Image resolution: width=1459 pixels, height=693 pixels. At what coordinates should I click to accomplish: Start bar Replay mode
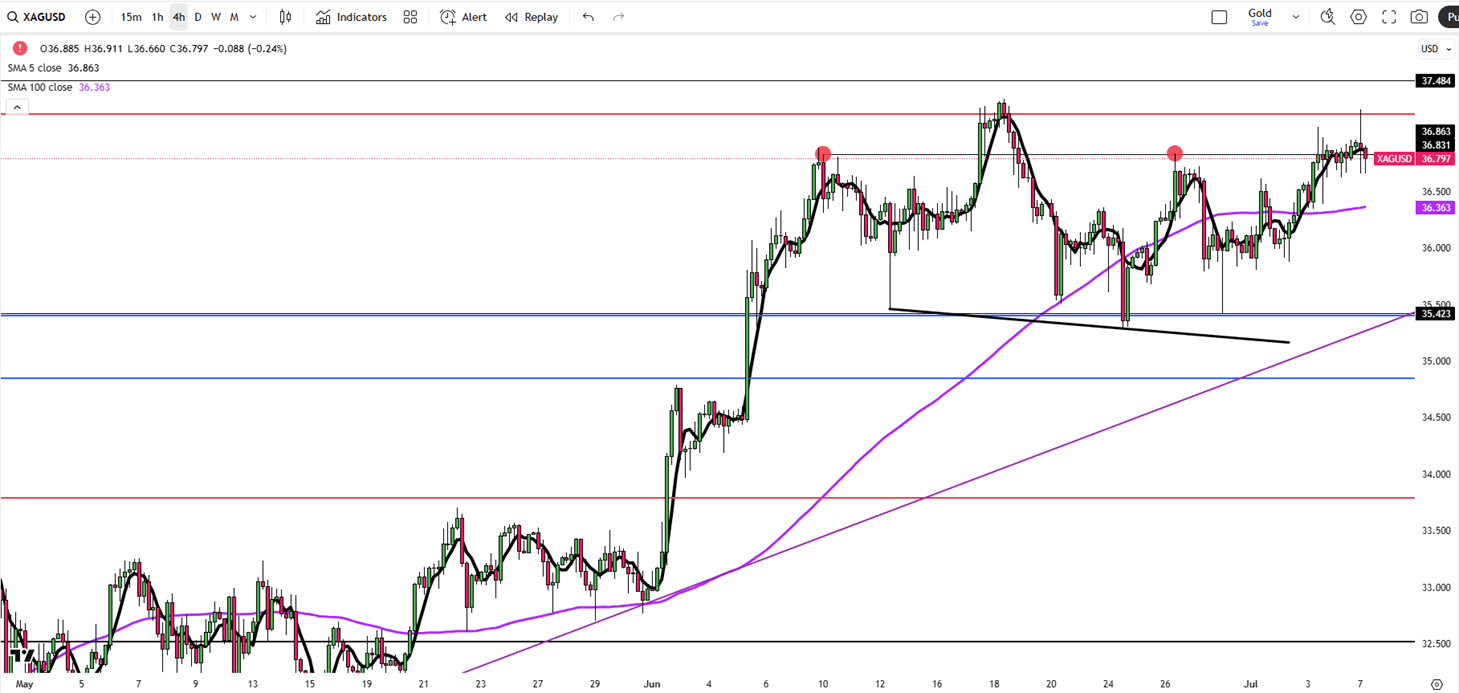point(532,17)
